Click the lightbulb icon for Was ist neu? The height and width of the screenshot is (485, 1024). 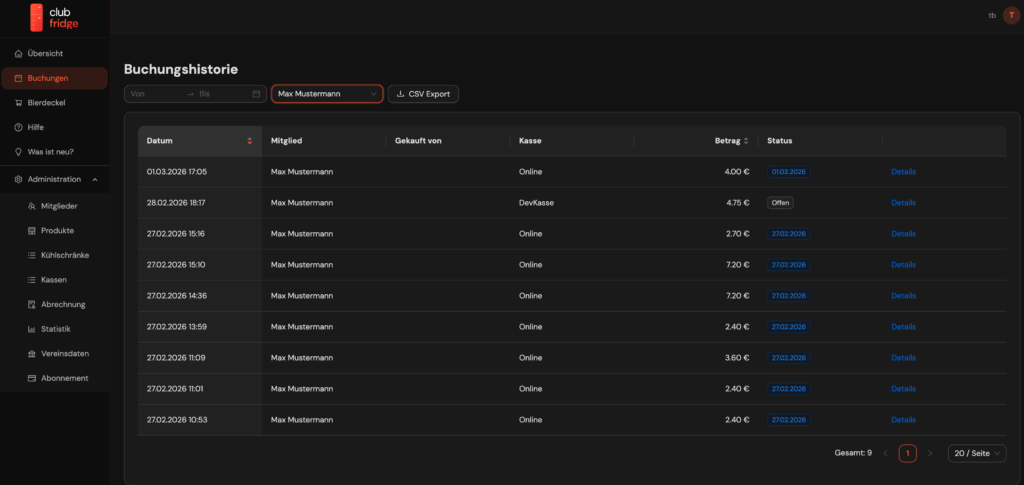tap(18, 152)
